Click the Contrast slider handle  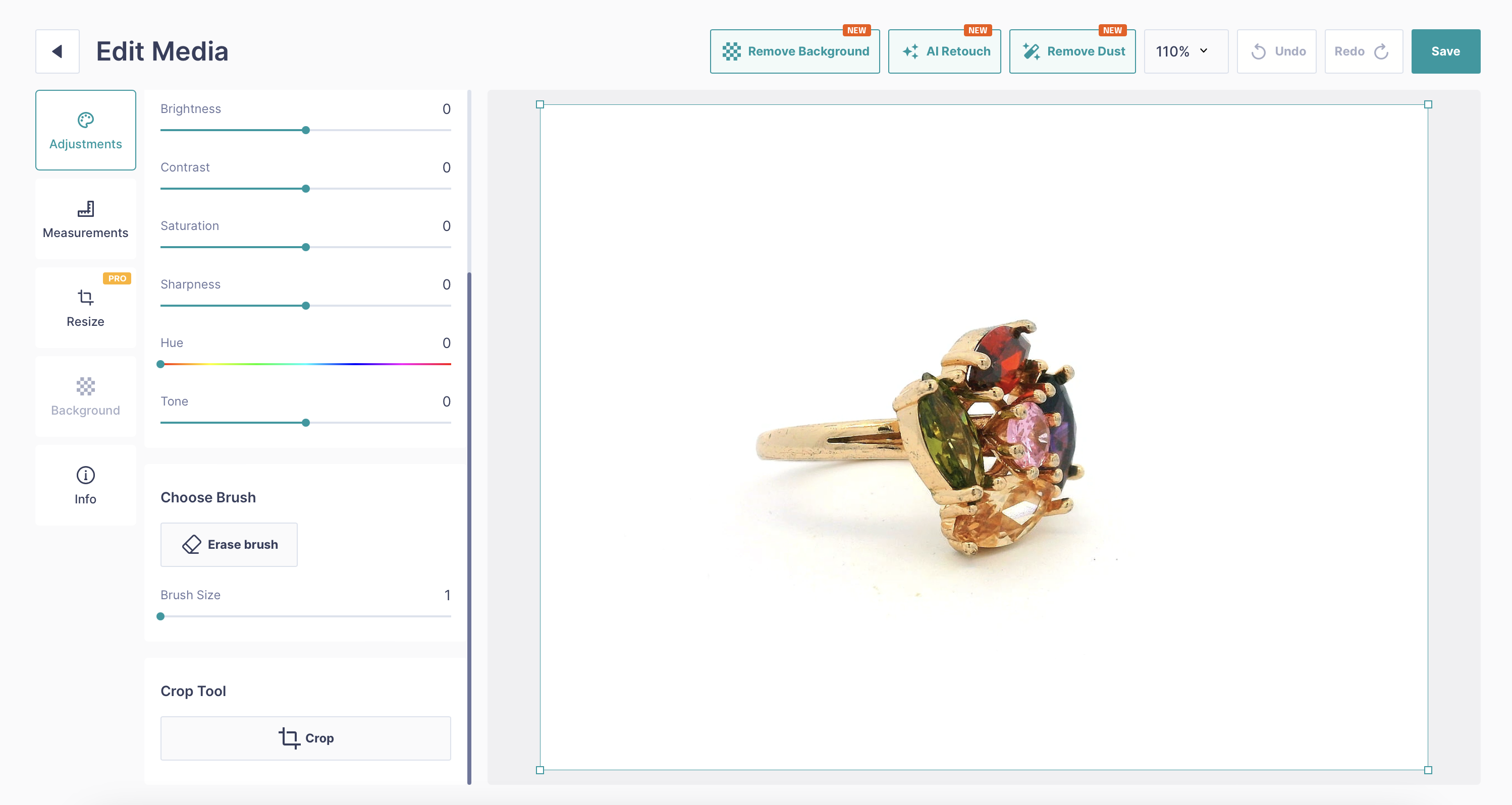click(x=306, y=189)
